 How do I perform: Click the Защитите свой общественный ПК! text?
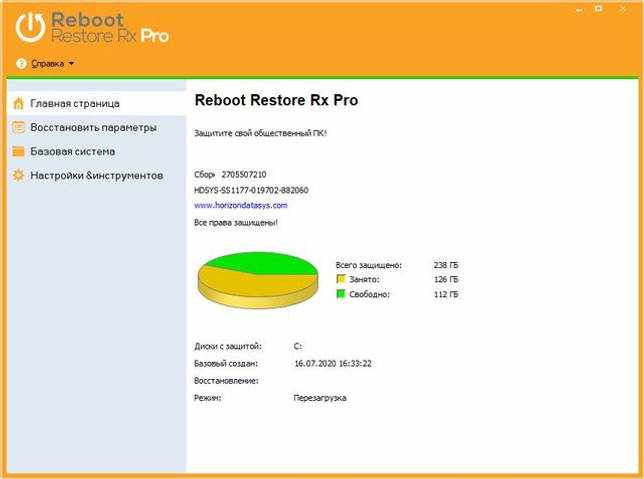[260, 133]
